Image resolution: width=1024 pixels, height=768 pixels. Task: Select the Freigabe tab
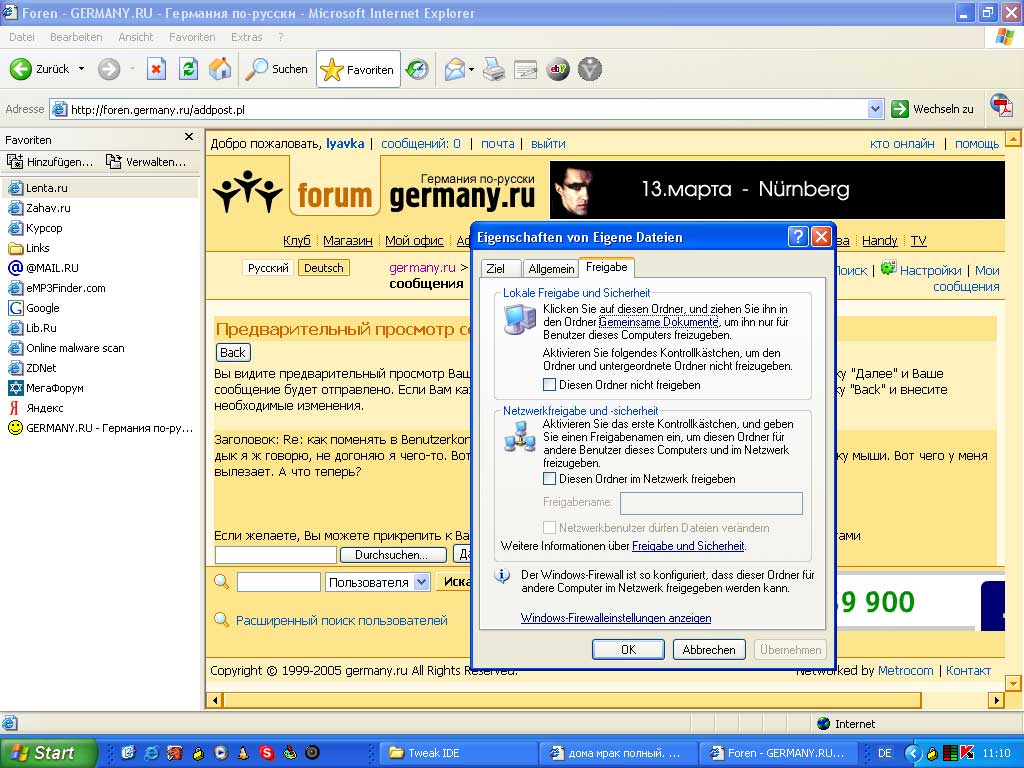click(607, 266)
